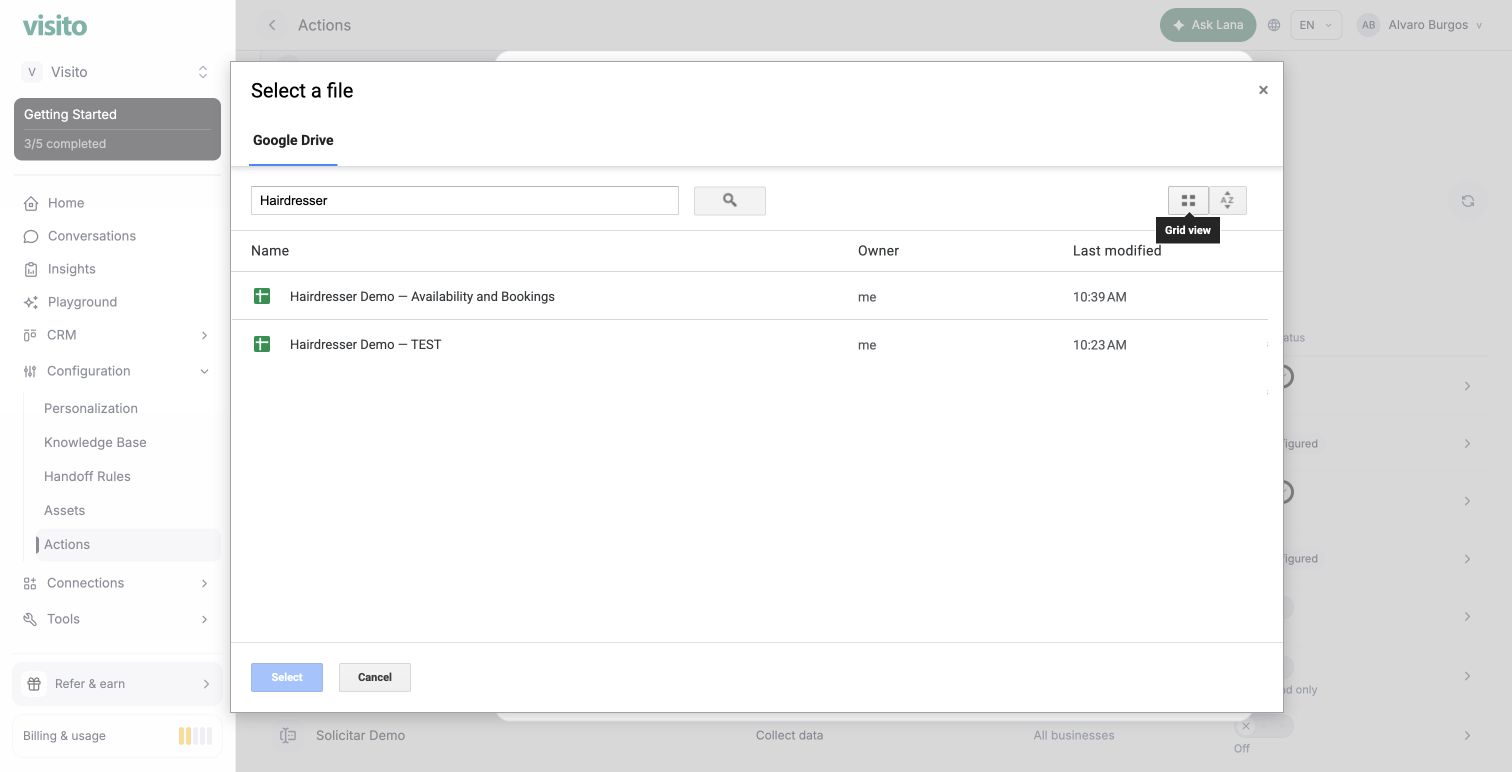The image size is (1512, 772).
Task: Click the Insights sidebar icon
Action: [x=31, y=269]
